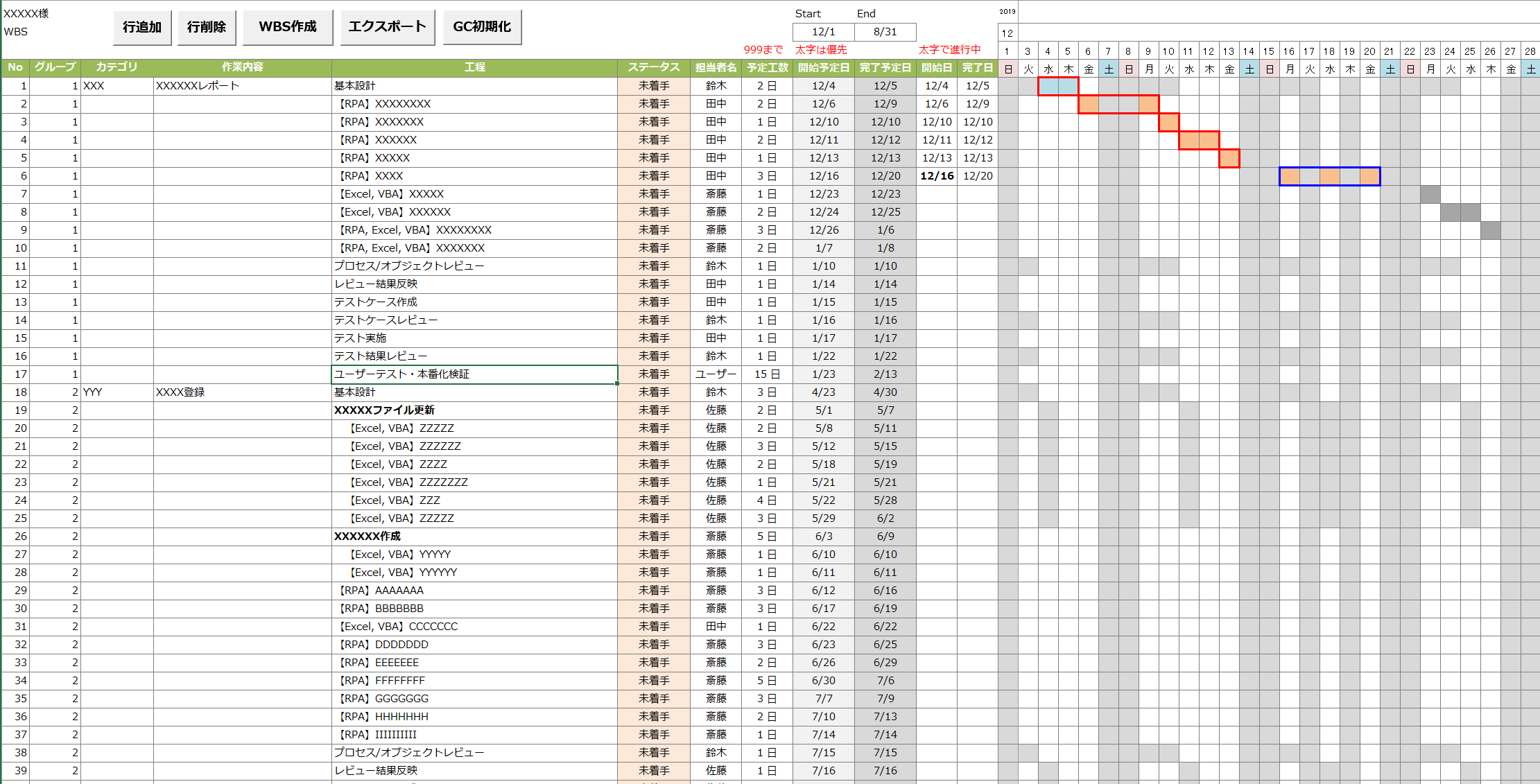Click the エクスポート button
Image resolution: width=1540 pixels, height=784 pixels.
387,27
